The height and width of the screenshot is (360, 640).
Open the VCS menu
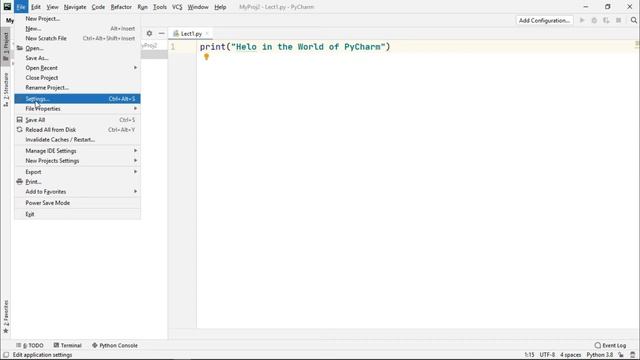177,7
